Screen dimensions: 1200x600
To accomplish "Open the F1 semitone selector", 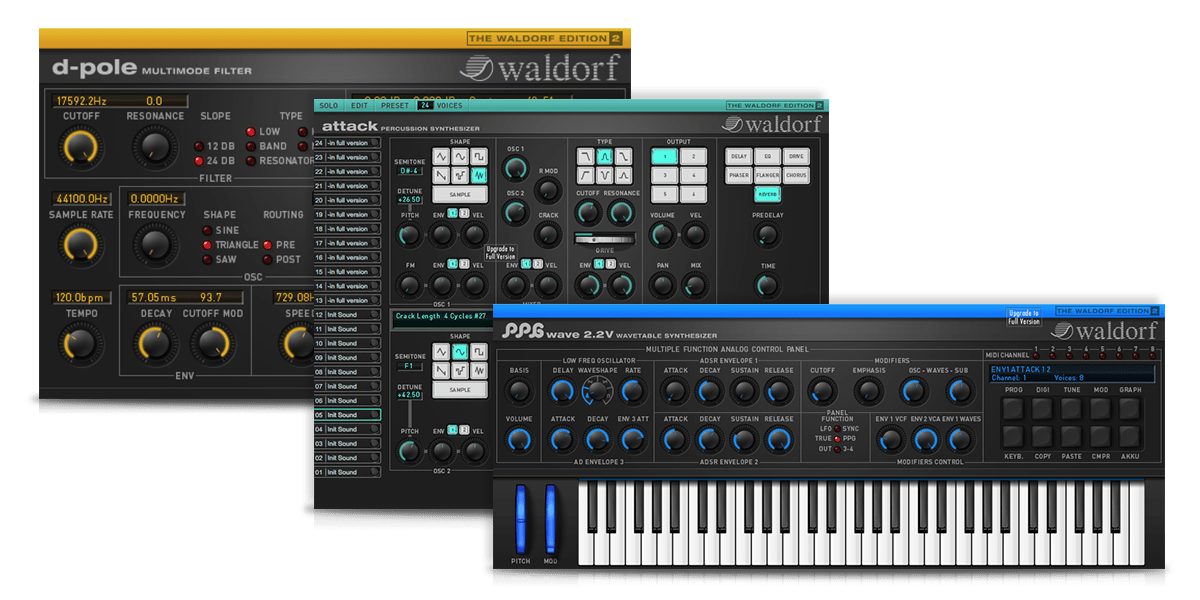I will point(410,366).
